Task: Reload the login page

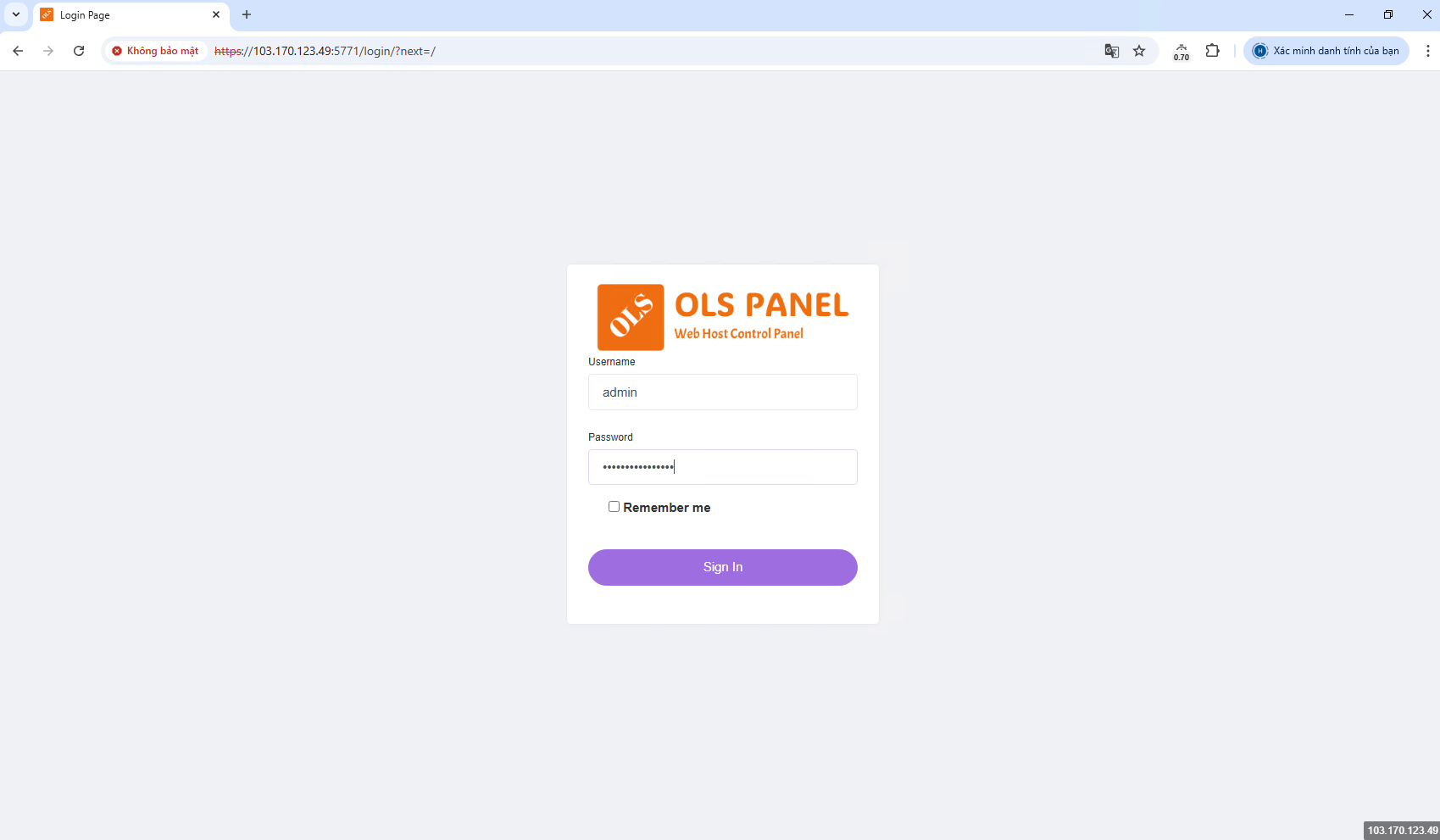Action: [79, 51]
